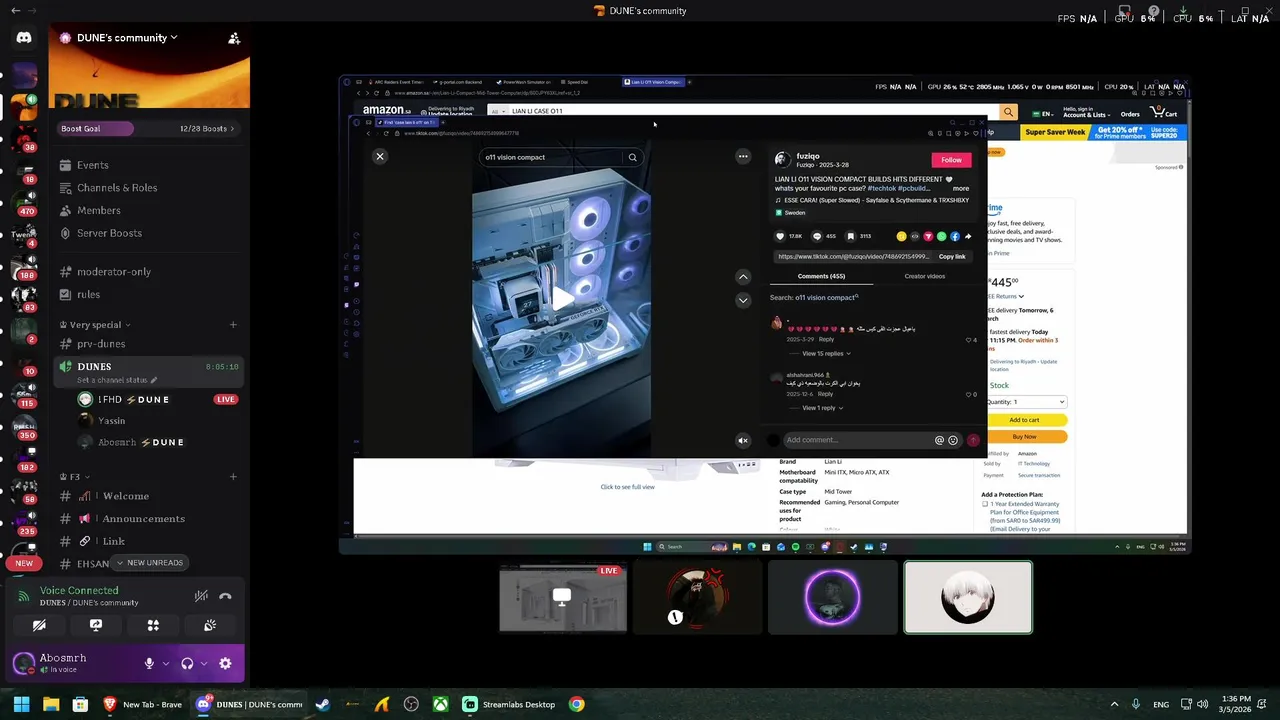
Task: Toggle headphone deafen button
Action: pos(187,663)
